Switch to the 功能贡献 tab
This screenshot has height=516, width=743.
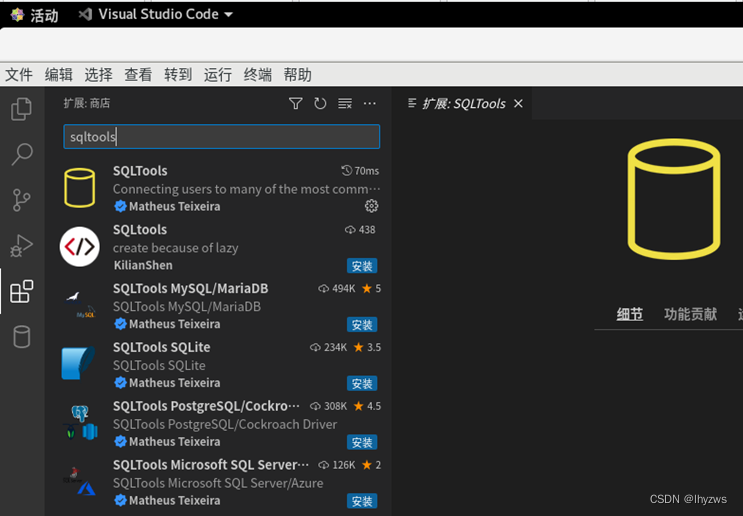click(690, 314)
